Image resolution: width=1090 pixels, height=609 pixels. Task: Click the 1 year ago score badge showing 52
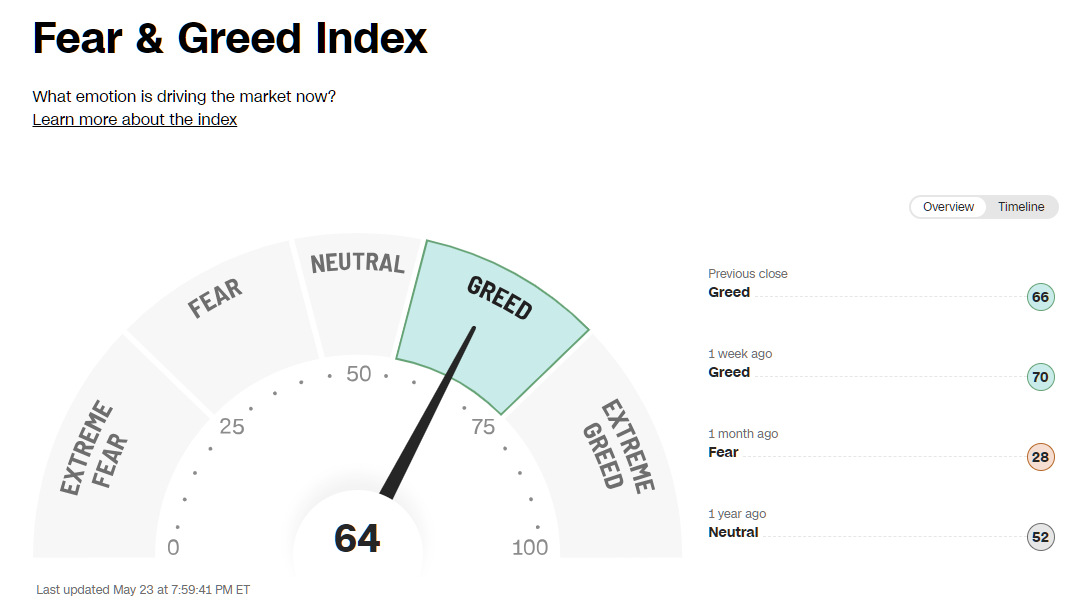click(x=1040, y=537)
